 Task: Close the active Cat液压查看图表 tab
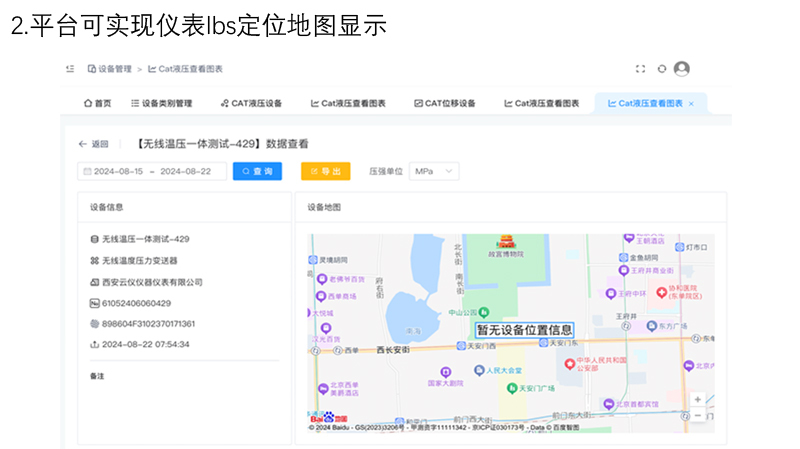pyautogui.click(x=691, y=103)
